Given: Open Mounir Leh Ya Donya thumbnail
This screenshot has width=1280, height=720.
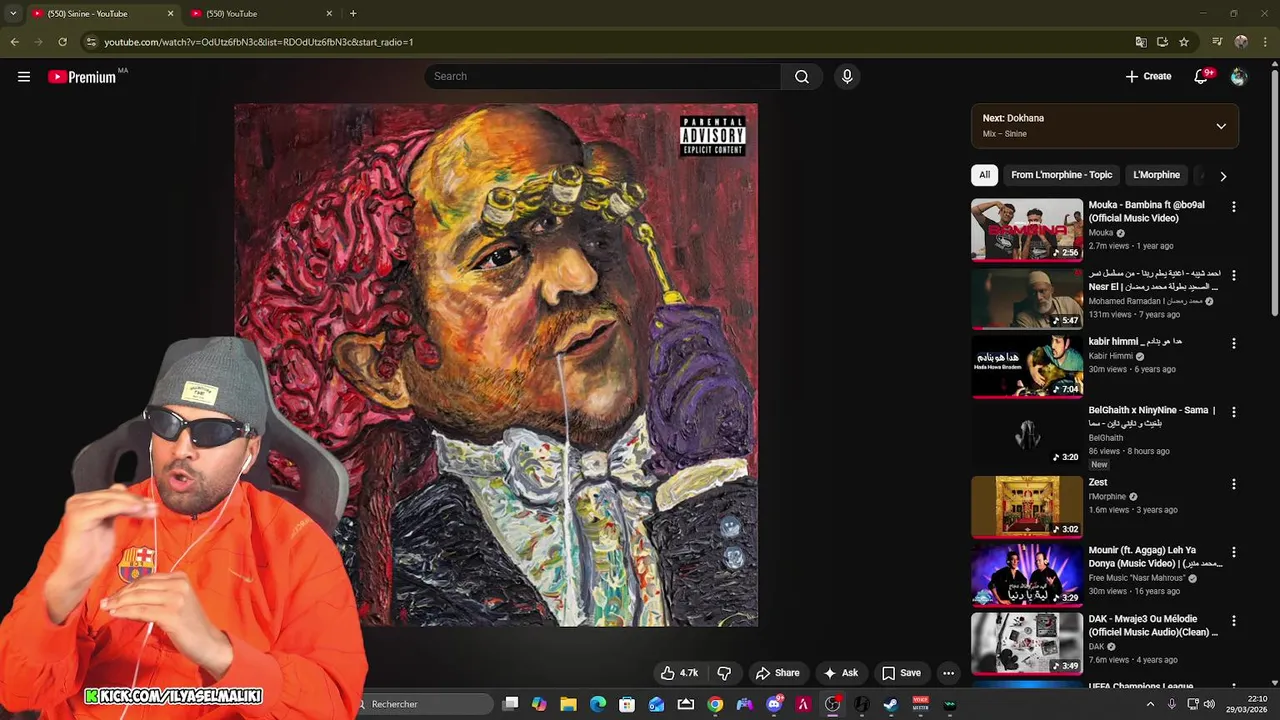Looking at the screenshot, I should pyautogui.click(x=1027, y=575).
